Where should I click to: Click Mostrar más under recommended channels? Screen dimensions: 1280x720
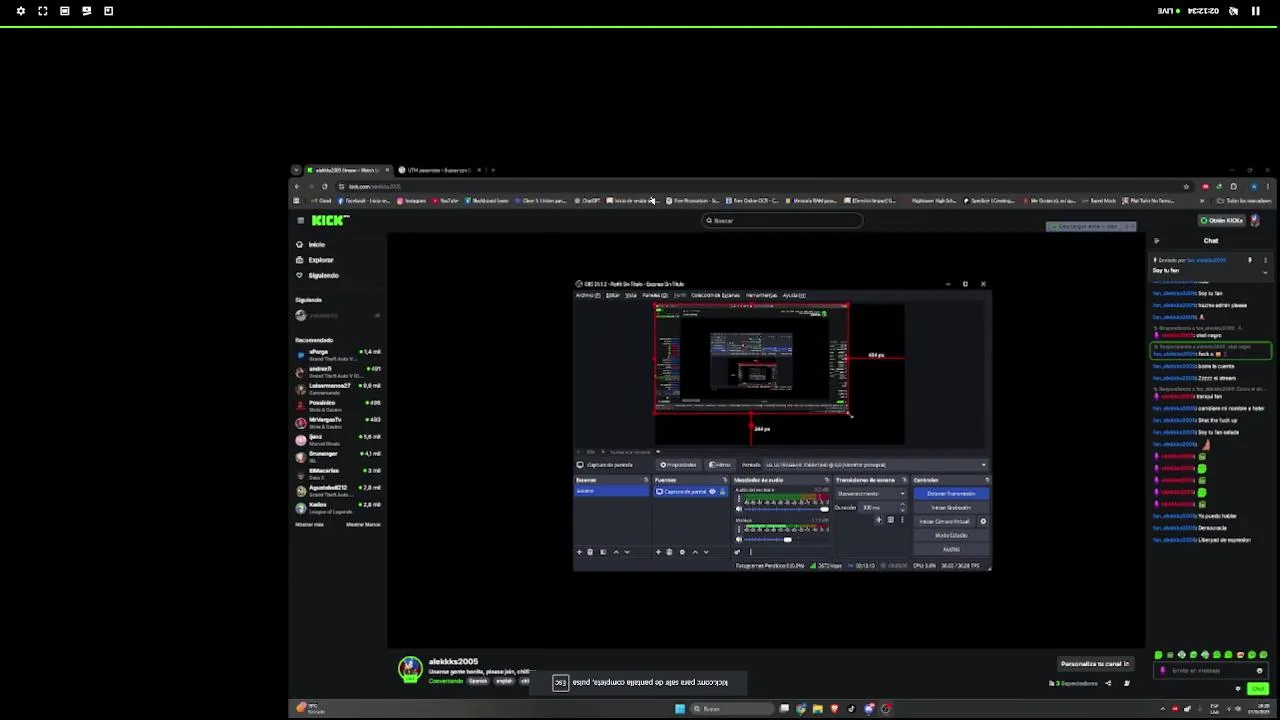click(309, 524)
